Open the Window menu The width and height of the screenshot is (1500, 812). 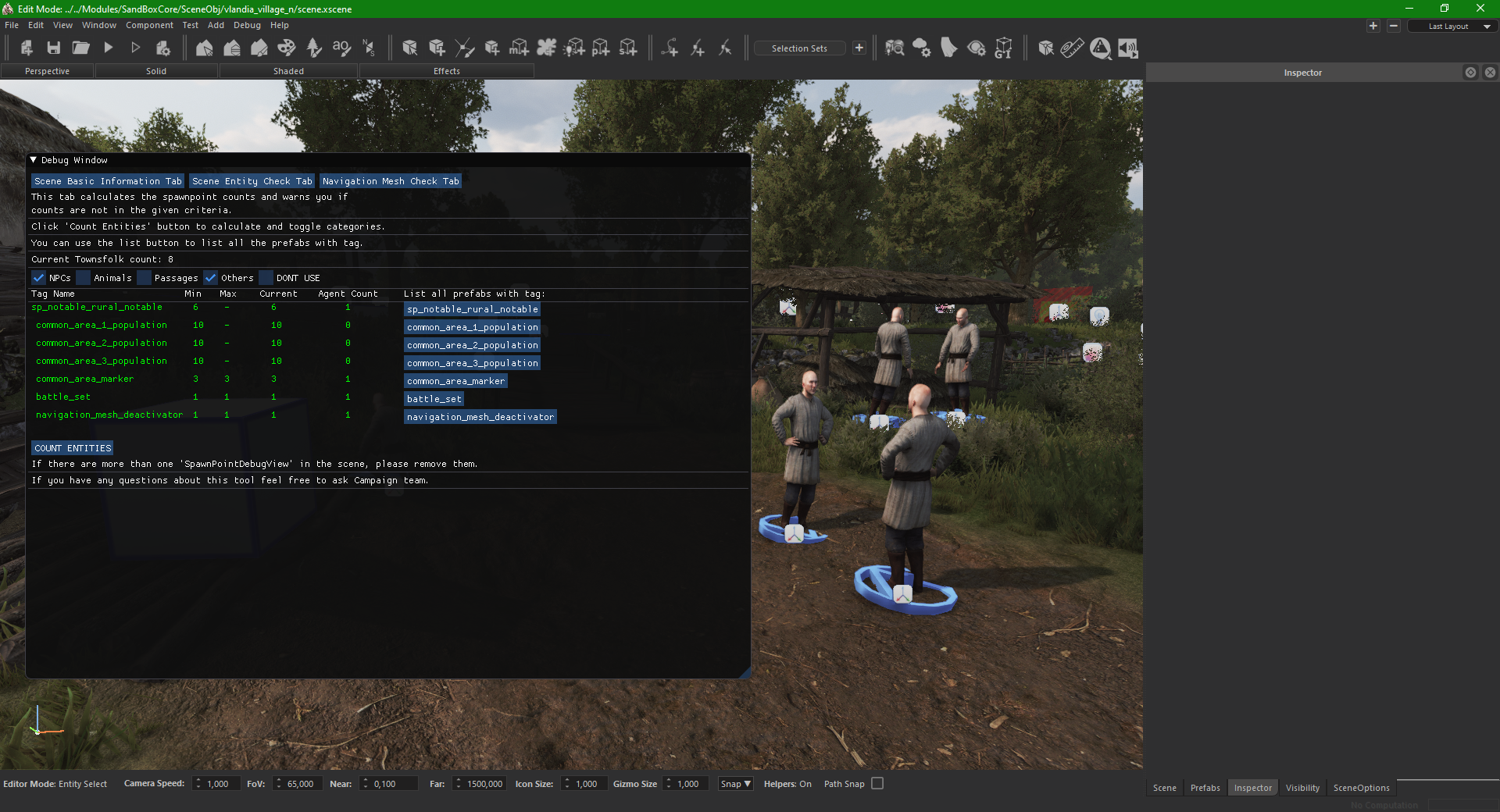(x=99, y=25)
